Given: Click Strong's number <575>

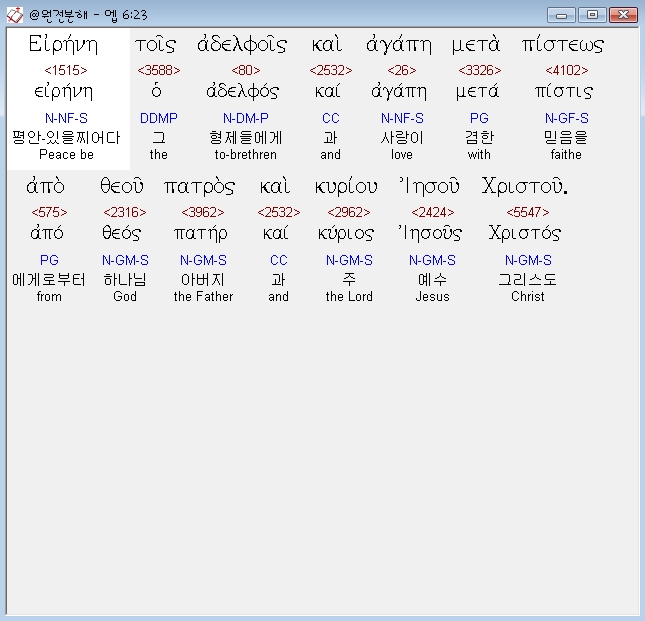Looking at the screenshot, I should tap(49, 212).
